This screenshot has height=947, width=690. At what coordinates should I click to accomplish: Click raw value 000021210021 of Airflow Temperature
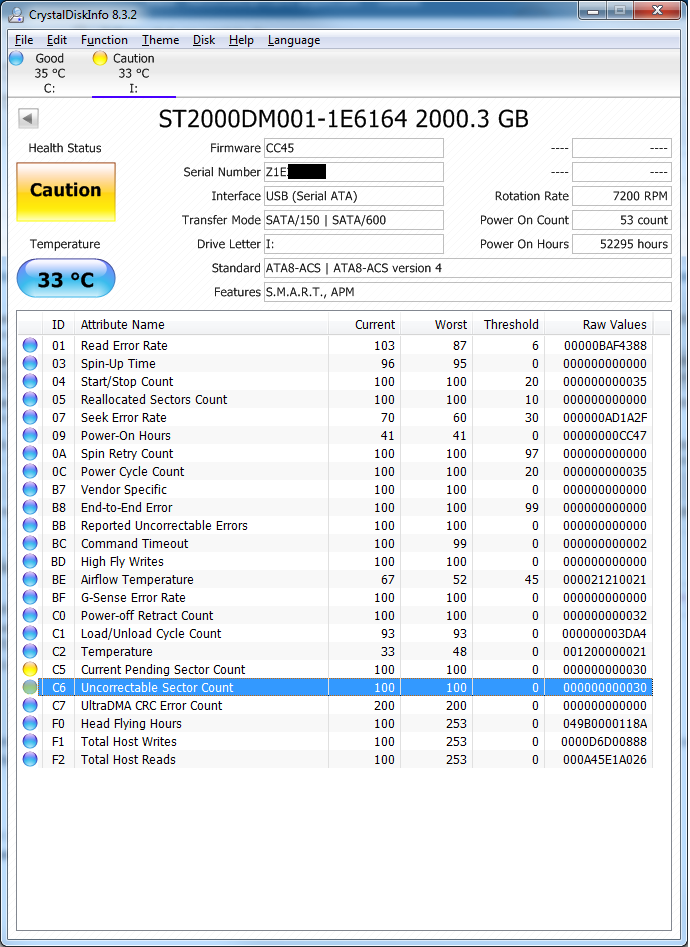[x=605, y=579]
